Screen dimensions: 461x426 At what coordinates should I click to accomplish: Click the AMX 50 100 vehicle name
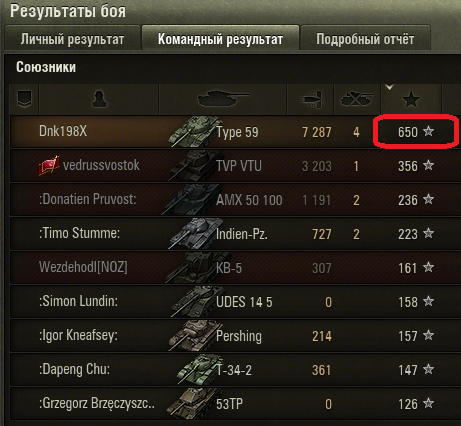click(x=249, y=200)
